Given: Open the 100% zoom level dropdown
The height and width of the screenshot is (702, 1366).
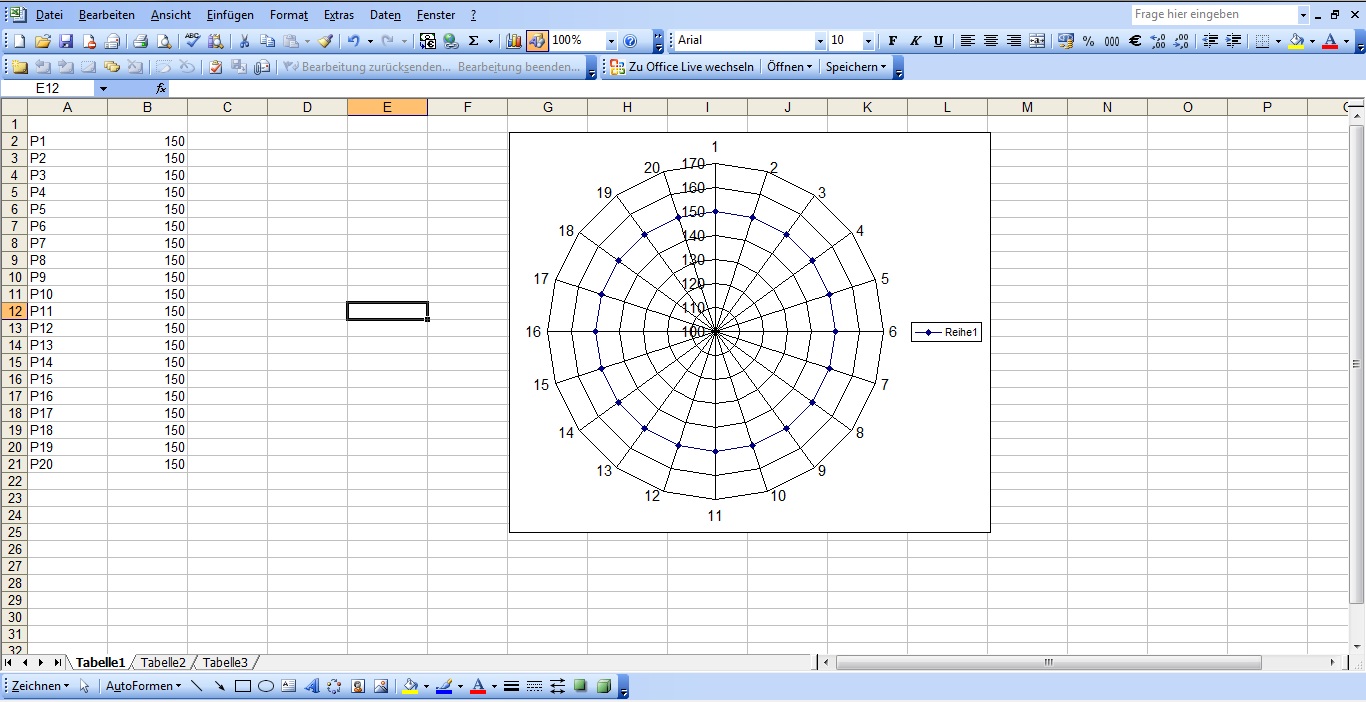Looking at the screenshot, I should click(610, 41).
